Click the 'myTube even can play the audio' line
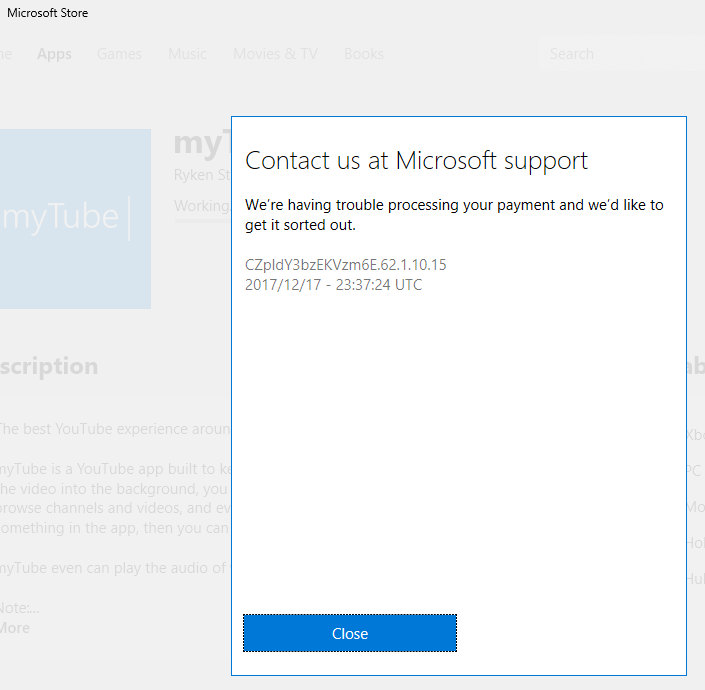 [x=115, y=568]
